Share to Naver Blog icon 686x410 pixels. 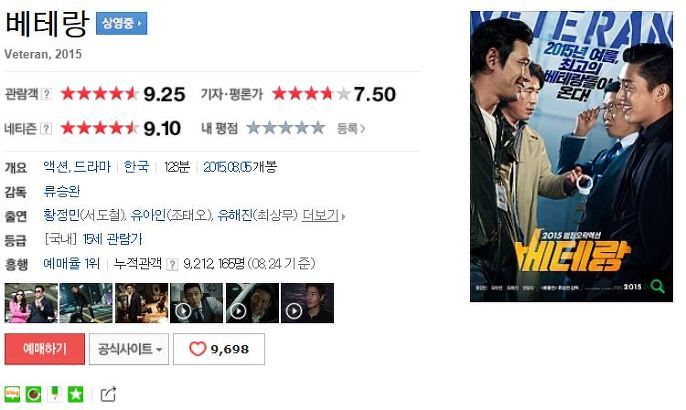tap(12, 394)
